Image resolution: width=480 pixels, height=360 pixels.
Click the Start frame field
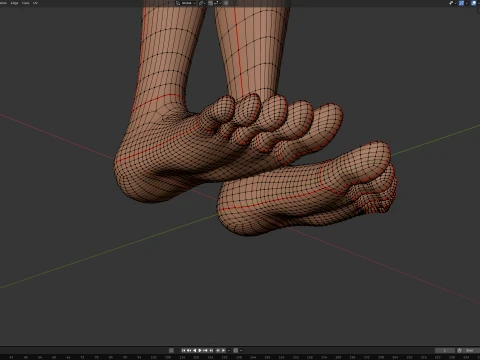point(470,350)
